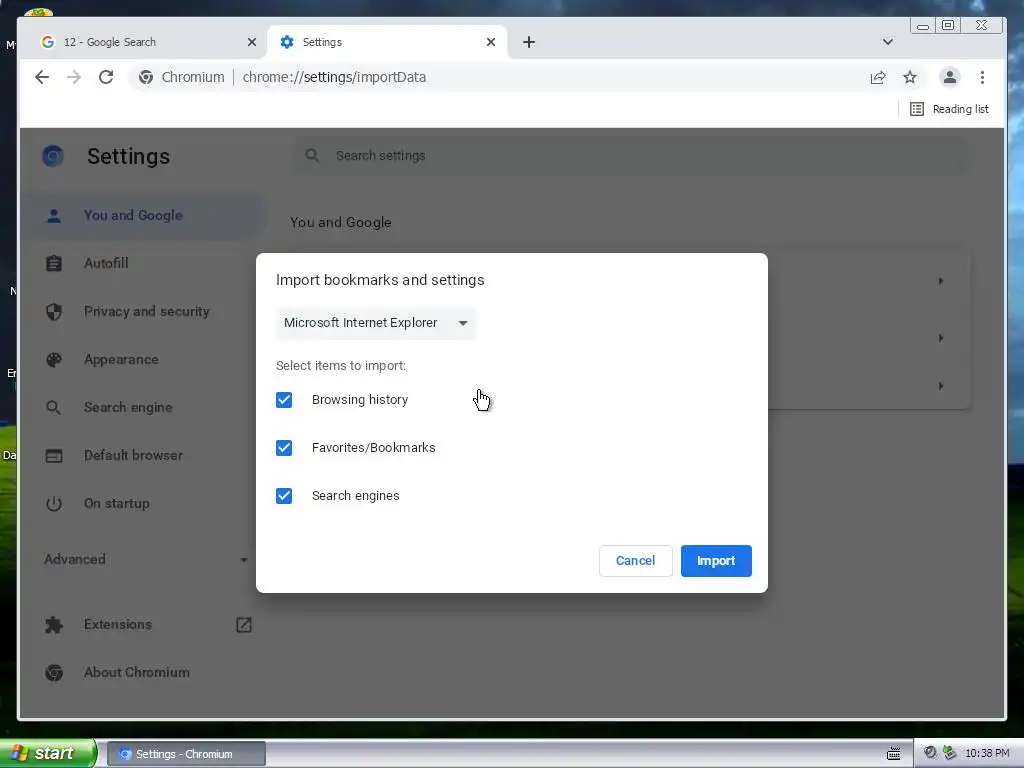
Task: Open the Microsoft Internet Explorer browser dropdown
Action: tap(376, 323)
